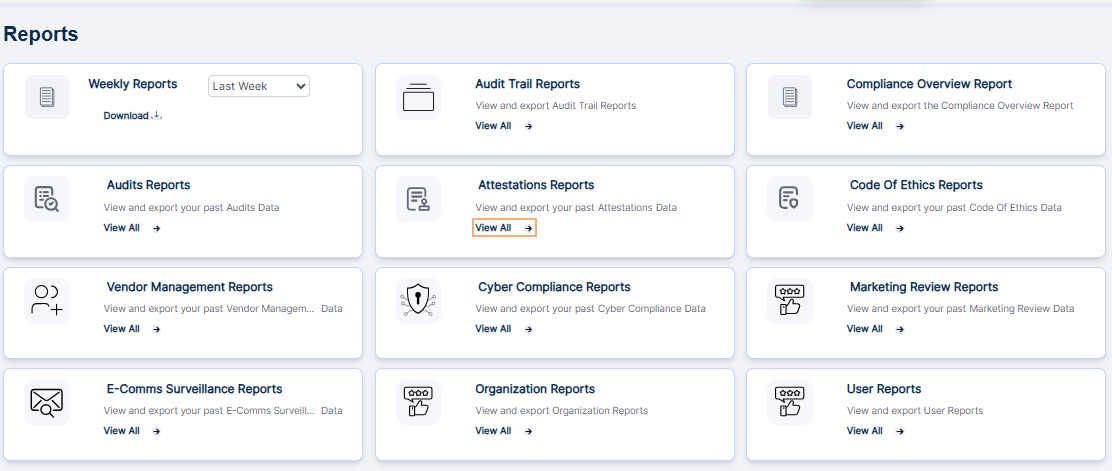
Task: Click the Audit Trail Reports folder icon
Action: (x=418, y=97)
